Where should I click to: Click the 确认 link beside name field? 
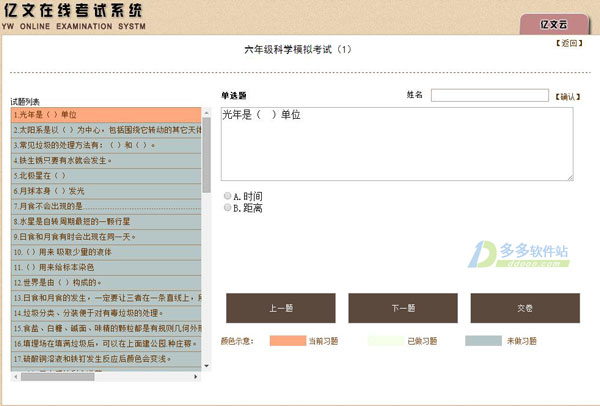568,97
